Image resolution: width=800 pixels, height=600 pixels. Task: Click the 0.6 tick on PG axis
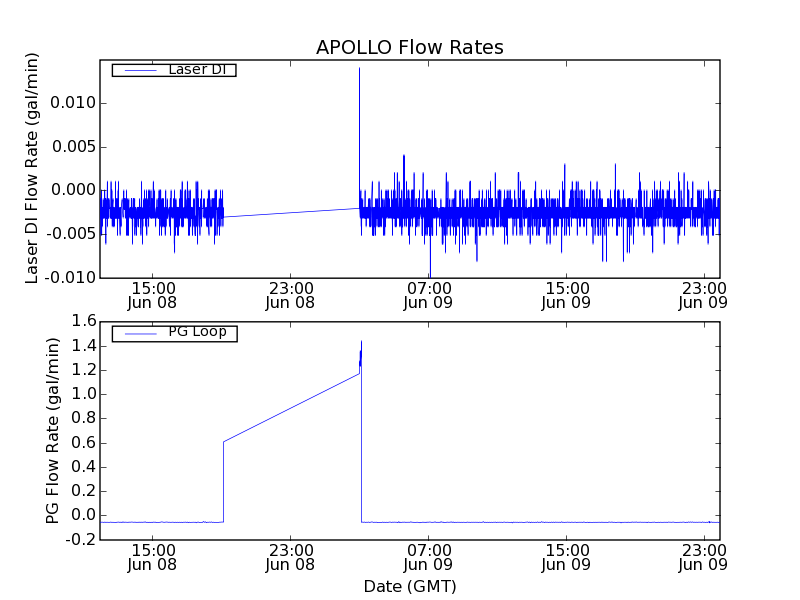[84, 443]
